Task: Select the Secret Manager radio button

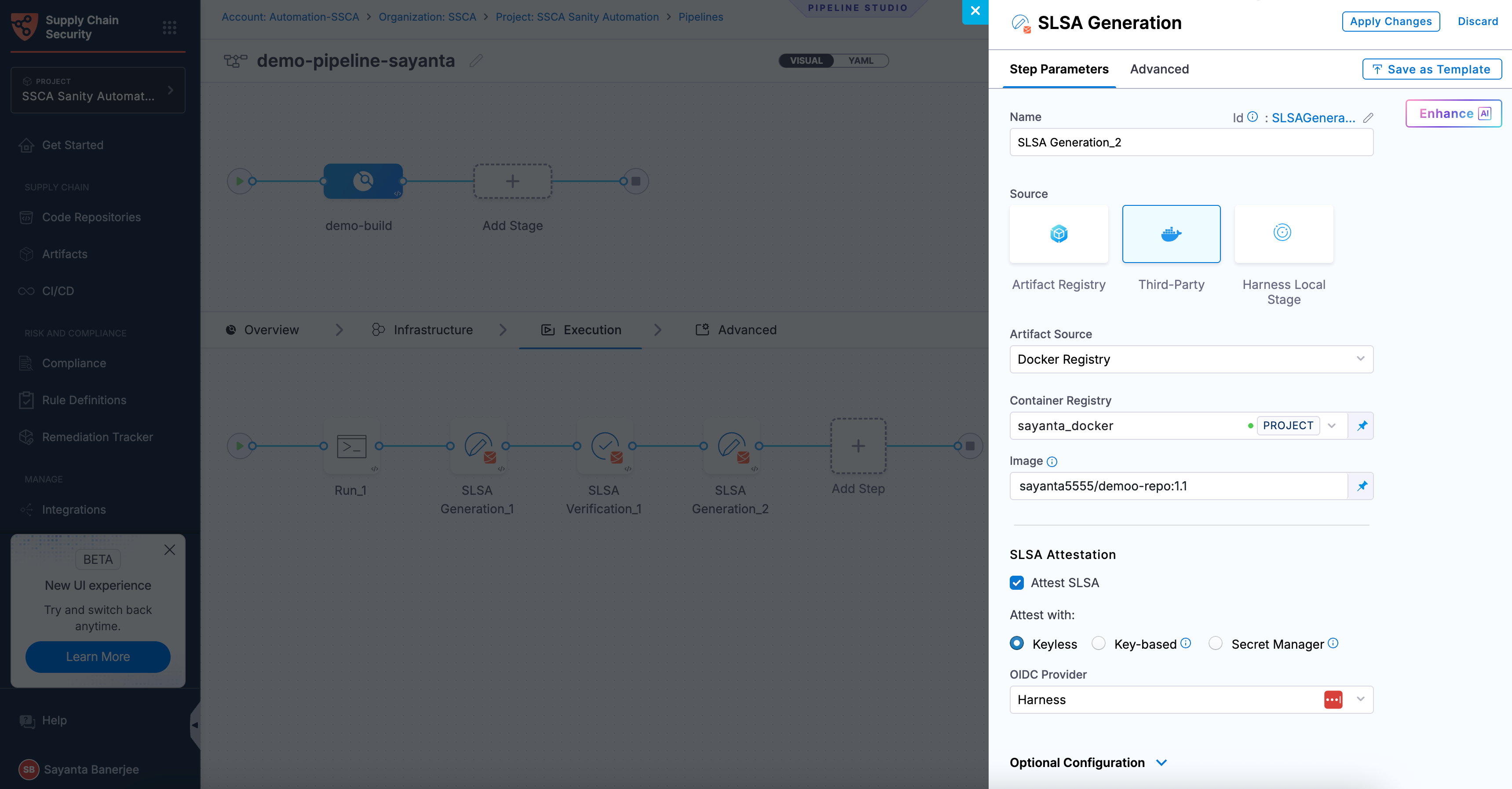Action: [1215, 643]
